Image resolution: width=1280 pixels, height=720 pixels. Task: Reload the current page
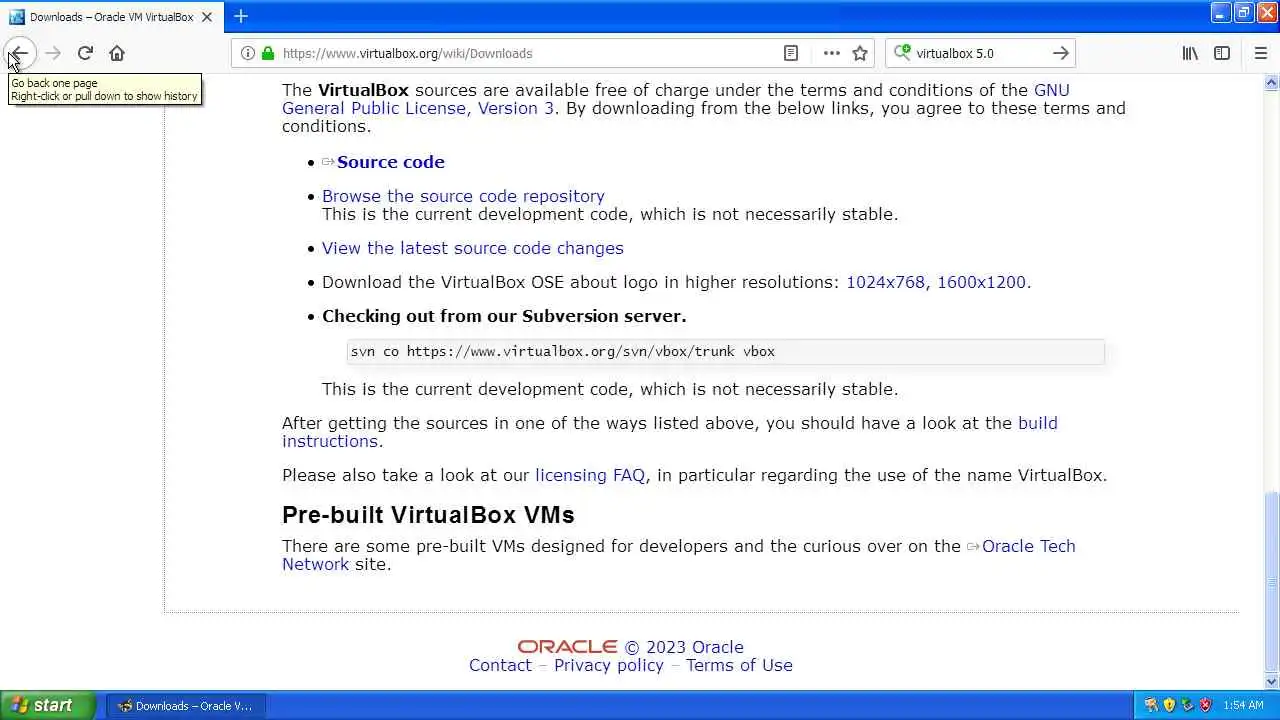(85, 53)
